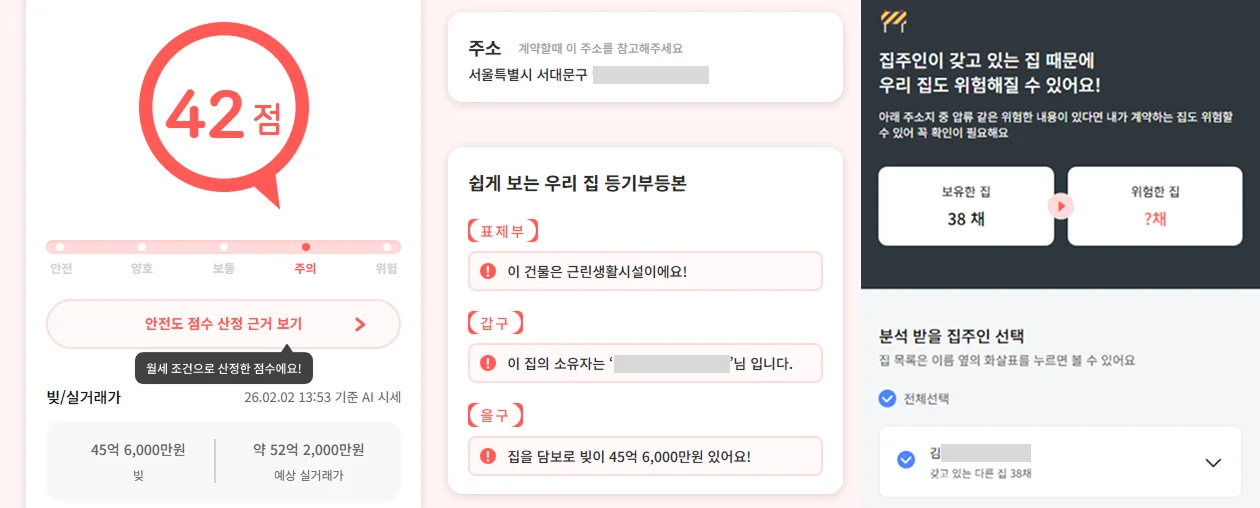Click the 표제부 bracket label

[x=503, y=232]
